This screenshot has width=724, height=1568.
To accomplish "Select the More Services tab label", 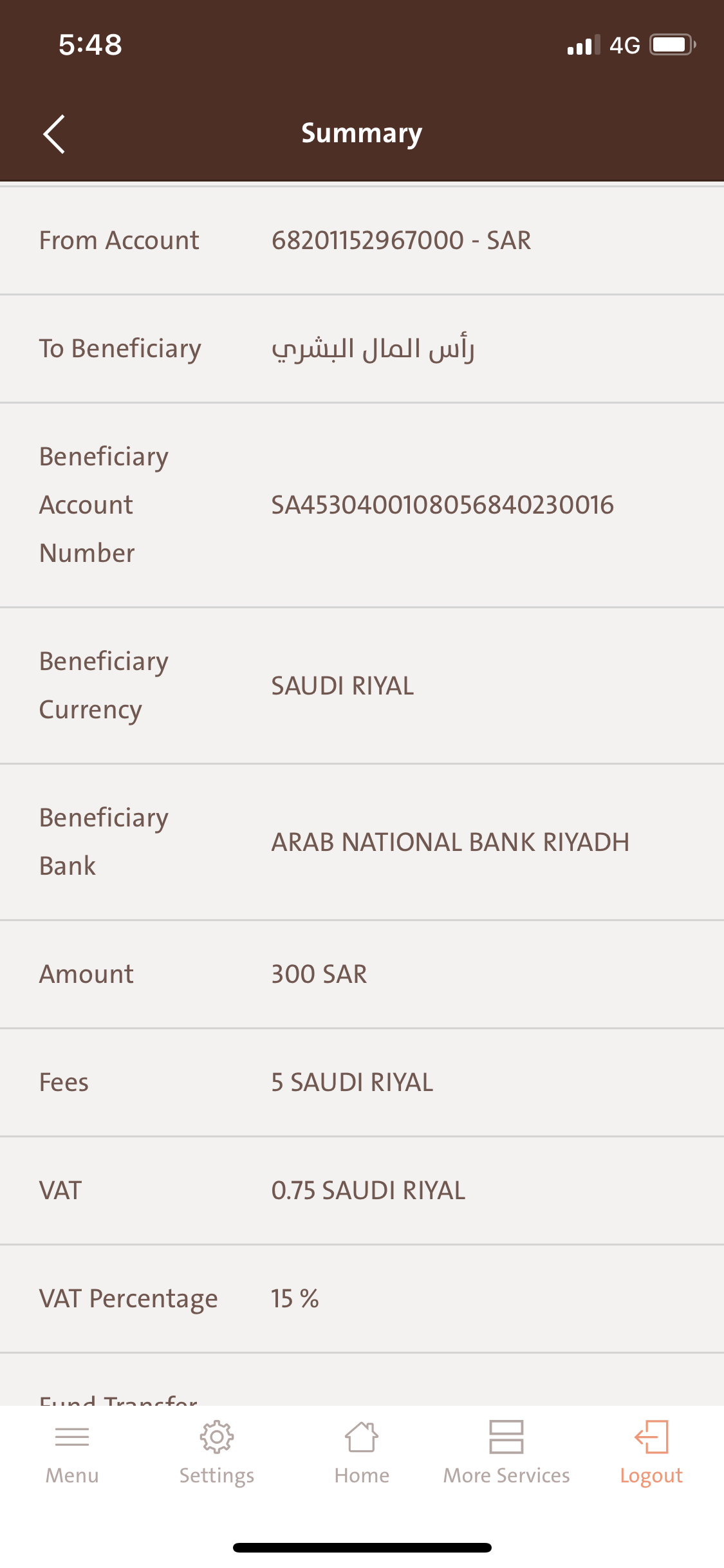I will point(506,1475).
